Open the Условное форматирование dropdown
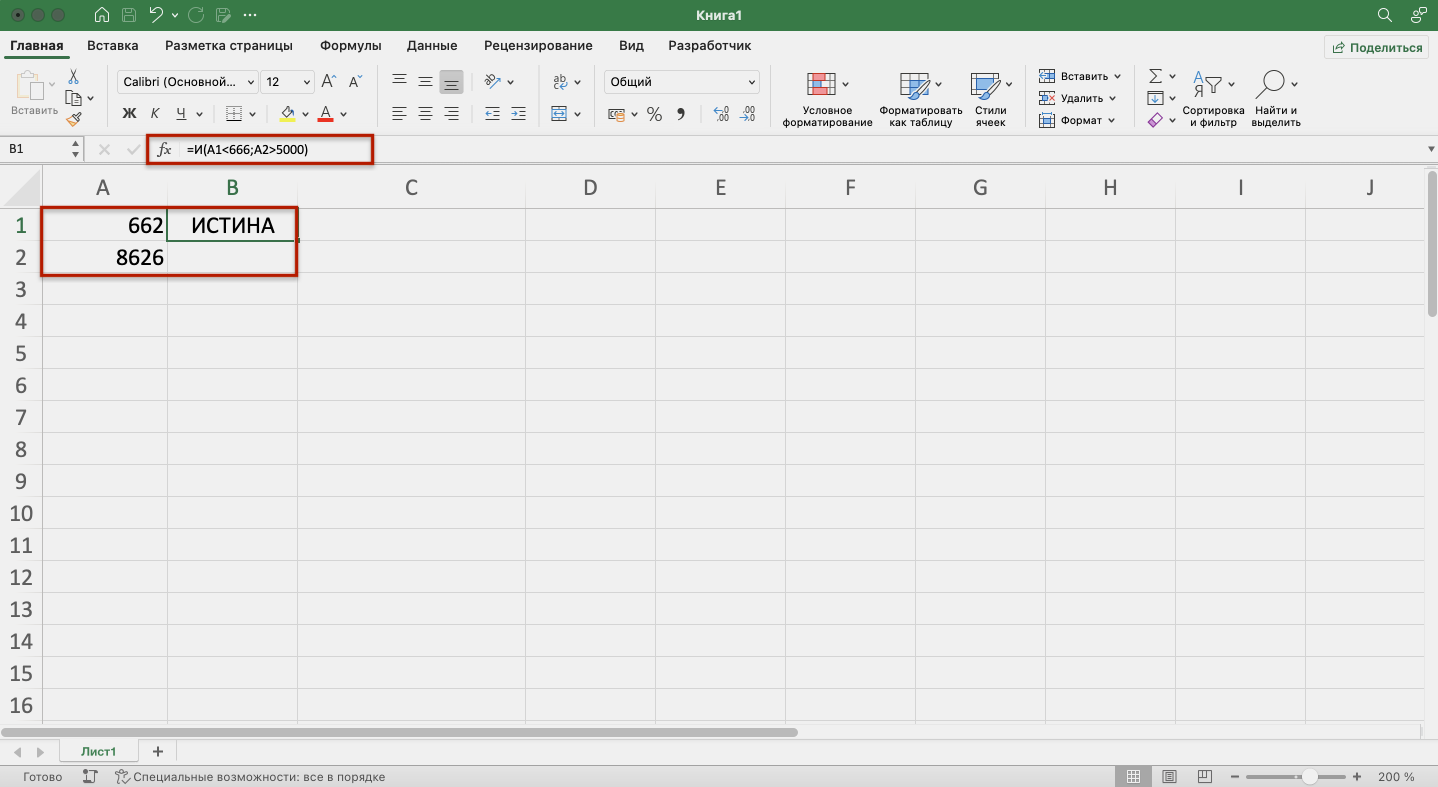The width and height of the screenshot is (1438, 787). (x=827, y=100)
